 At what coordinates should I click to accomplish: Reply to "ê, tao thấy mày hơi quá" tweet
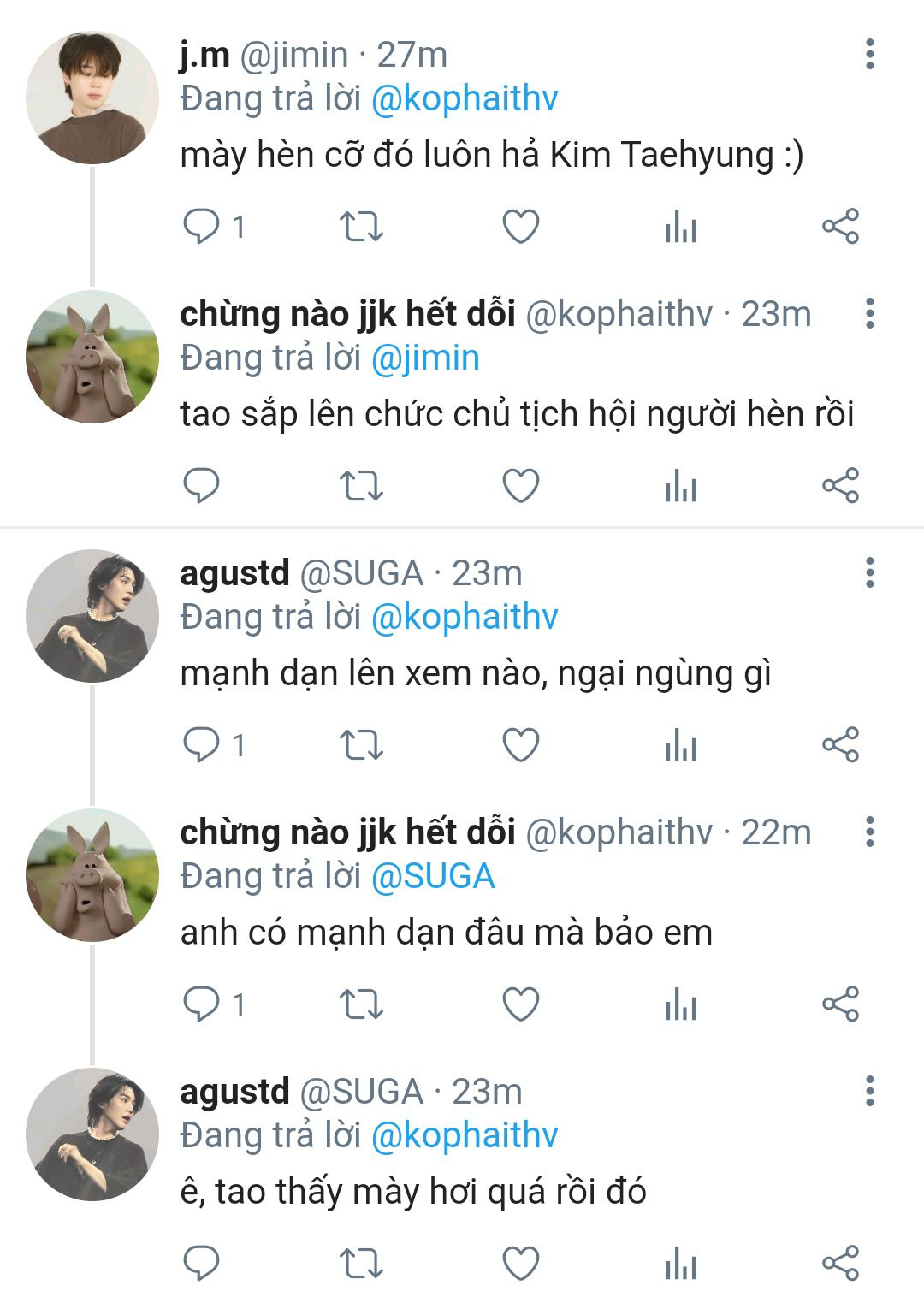click(202, 1263)
